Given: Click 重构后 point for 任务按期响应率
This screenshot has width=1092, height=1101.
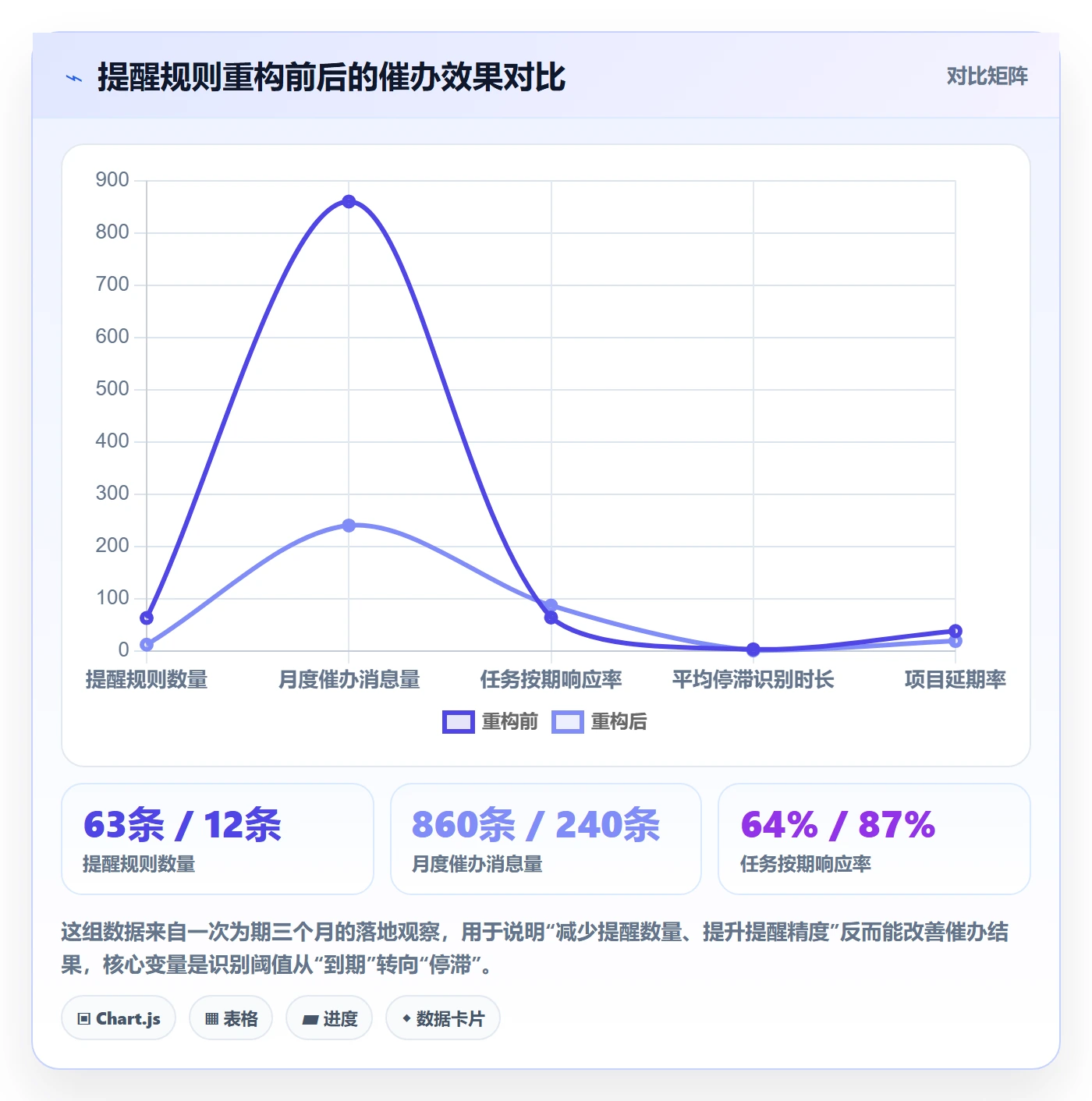Looking at the screenshot, I should [x=551, y=605].
